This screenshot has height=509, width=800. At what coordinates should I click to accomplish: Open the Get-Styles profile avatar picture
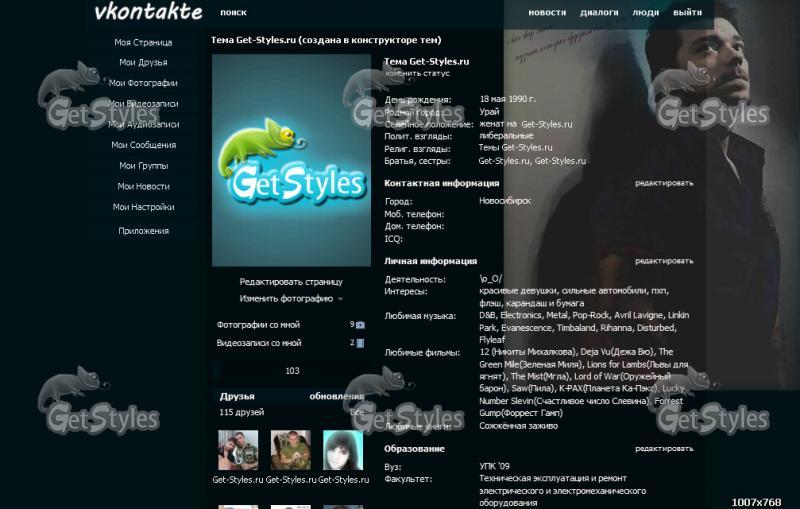(x=291, y=160)
